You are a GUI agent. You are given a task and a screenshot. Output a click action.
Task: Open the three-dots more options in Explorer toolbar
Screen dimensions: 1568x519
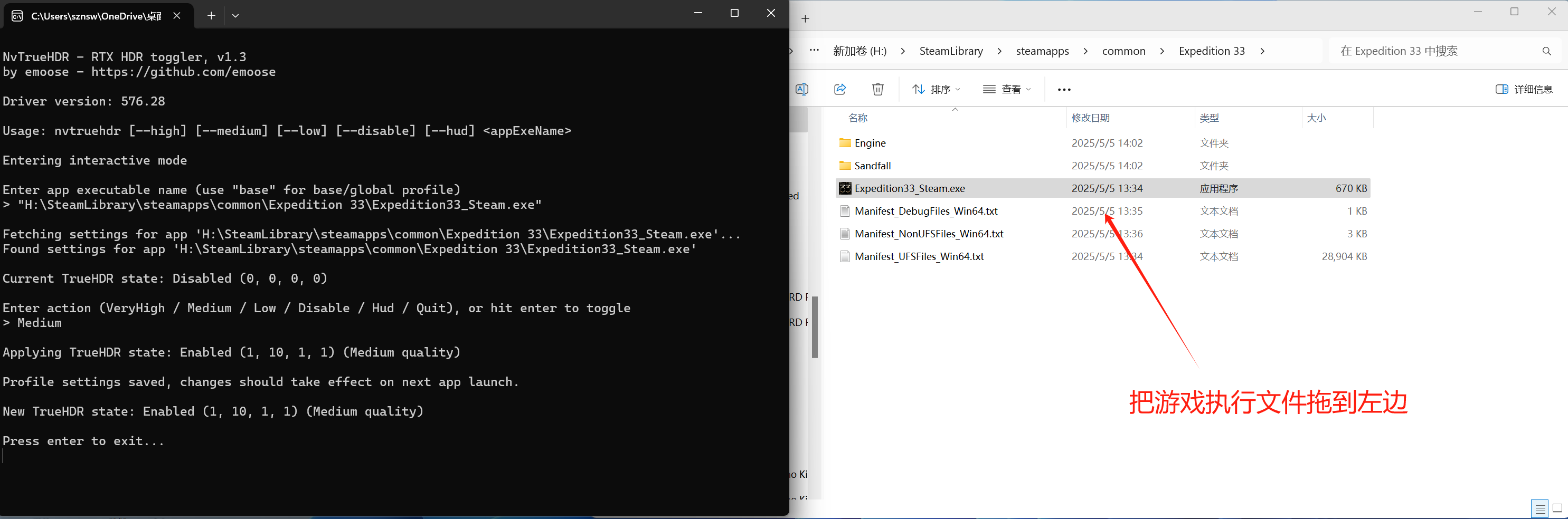[x=1064, y=90]
